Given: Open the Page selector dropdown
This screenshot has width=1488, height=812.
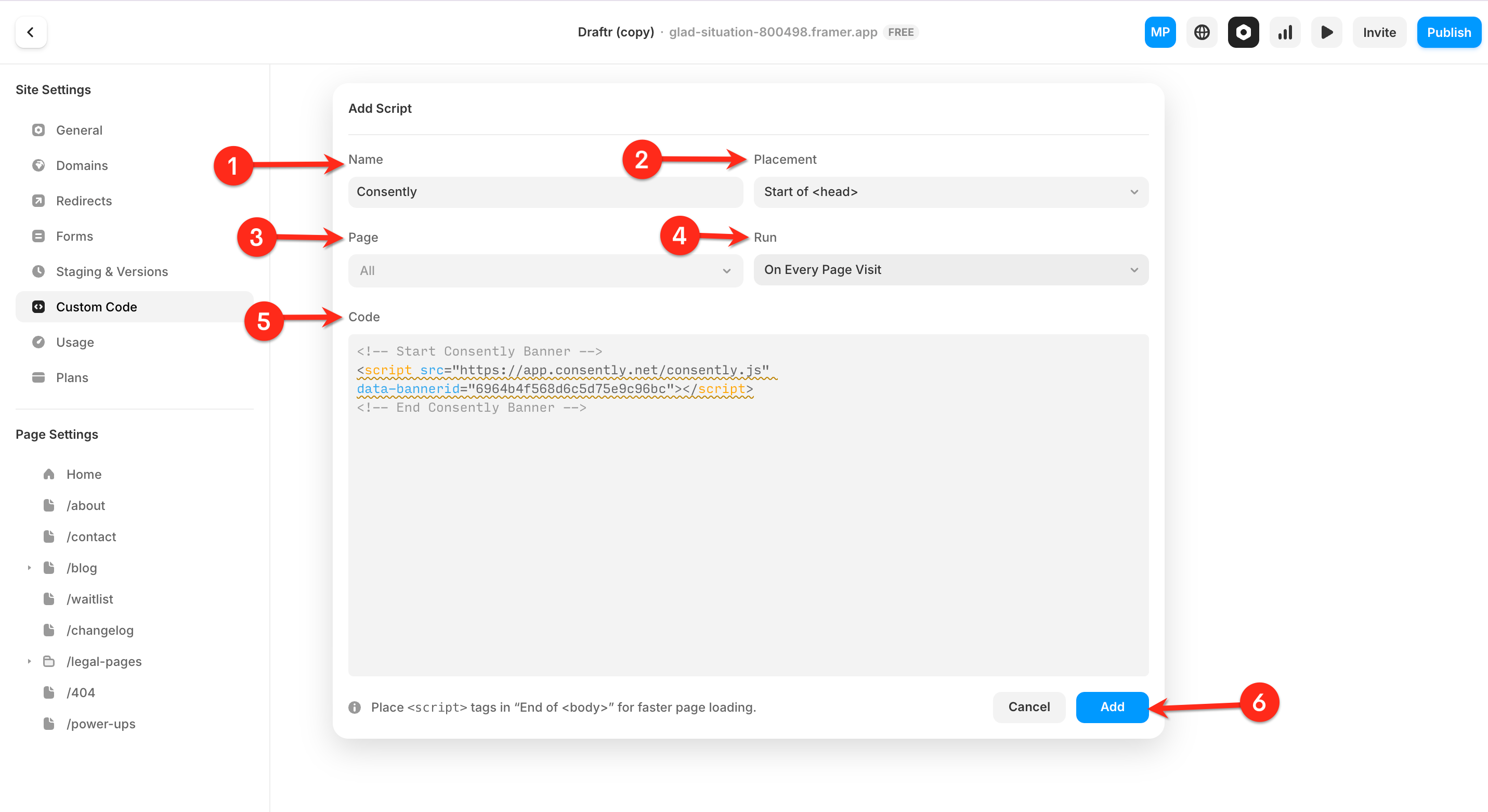Looking at the screenshot, I should (545, 270).
